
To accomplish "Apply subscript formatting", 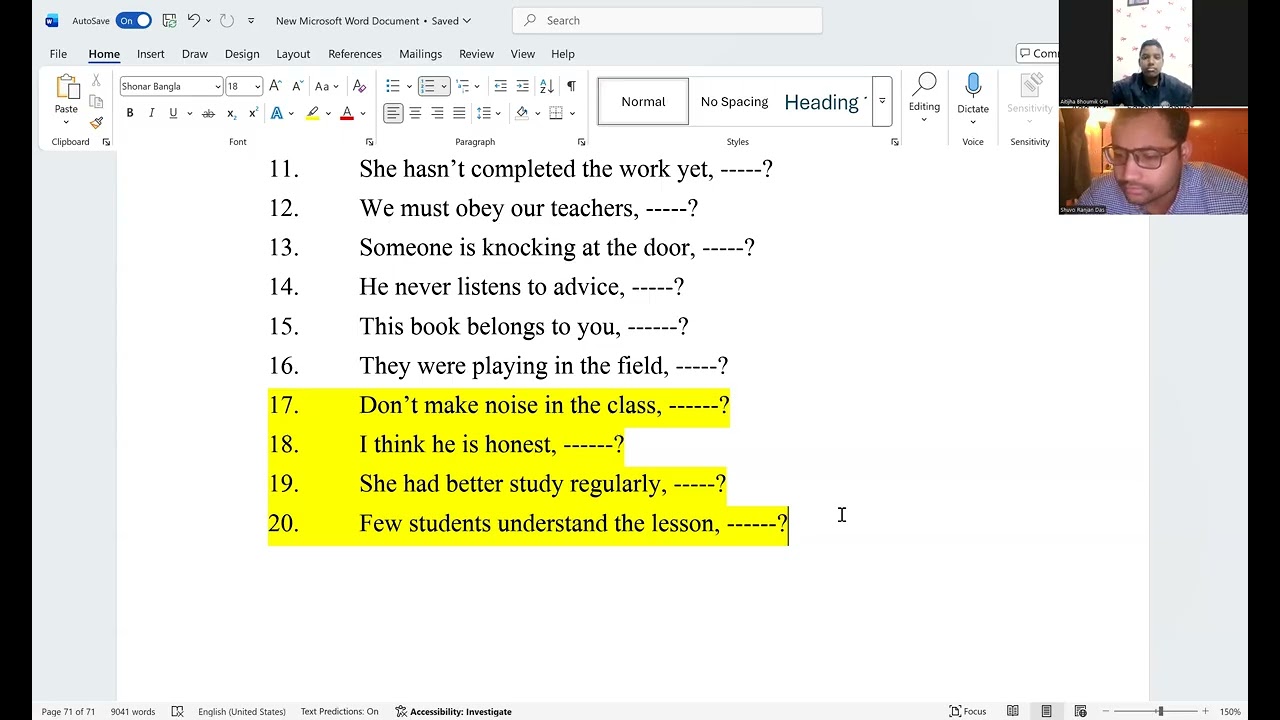I will click(231, 113).
